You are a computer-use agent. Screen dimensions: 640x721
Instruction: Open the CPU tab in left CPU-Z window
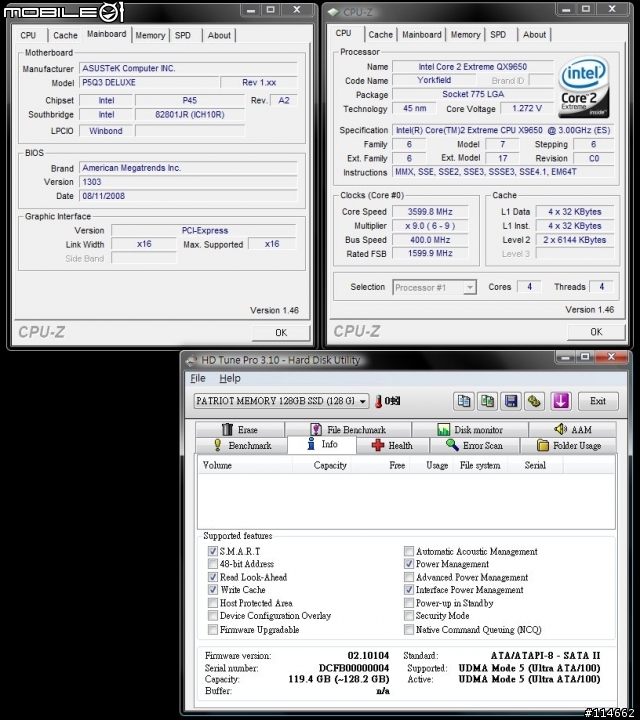click(28, 35)
